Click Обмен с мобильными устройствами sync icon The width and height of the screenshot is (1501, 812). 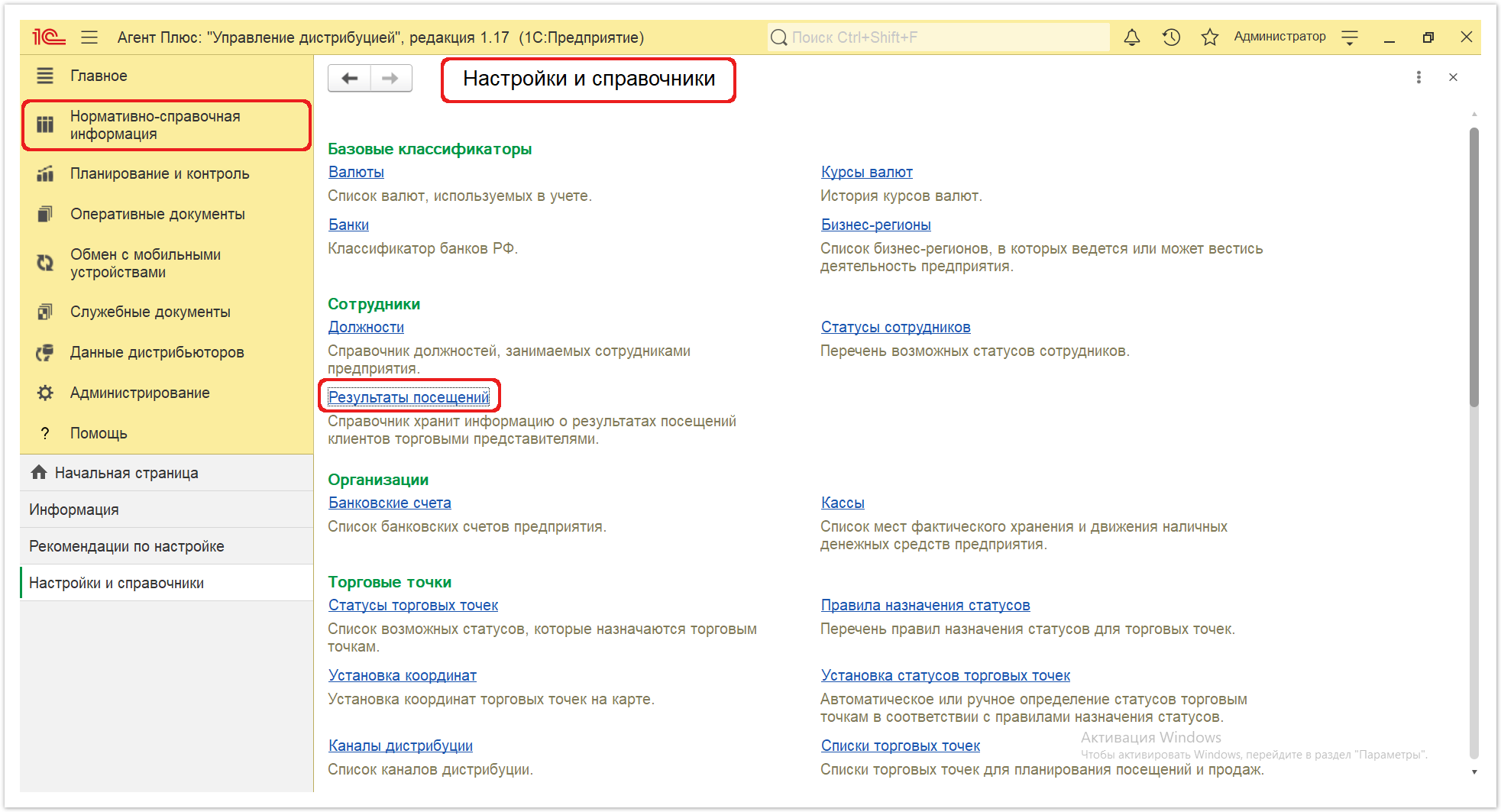tap(45, 263)
